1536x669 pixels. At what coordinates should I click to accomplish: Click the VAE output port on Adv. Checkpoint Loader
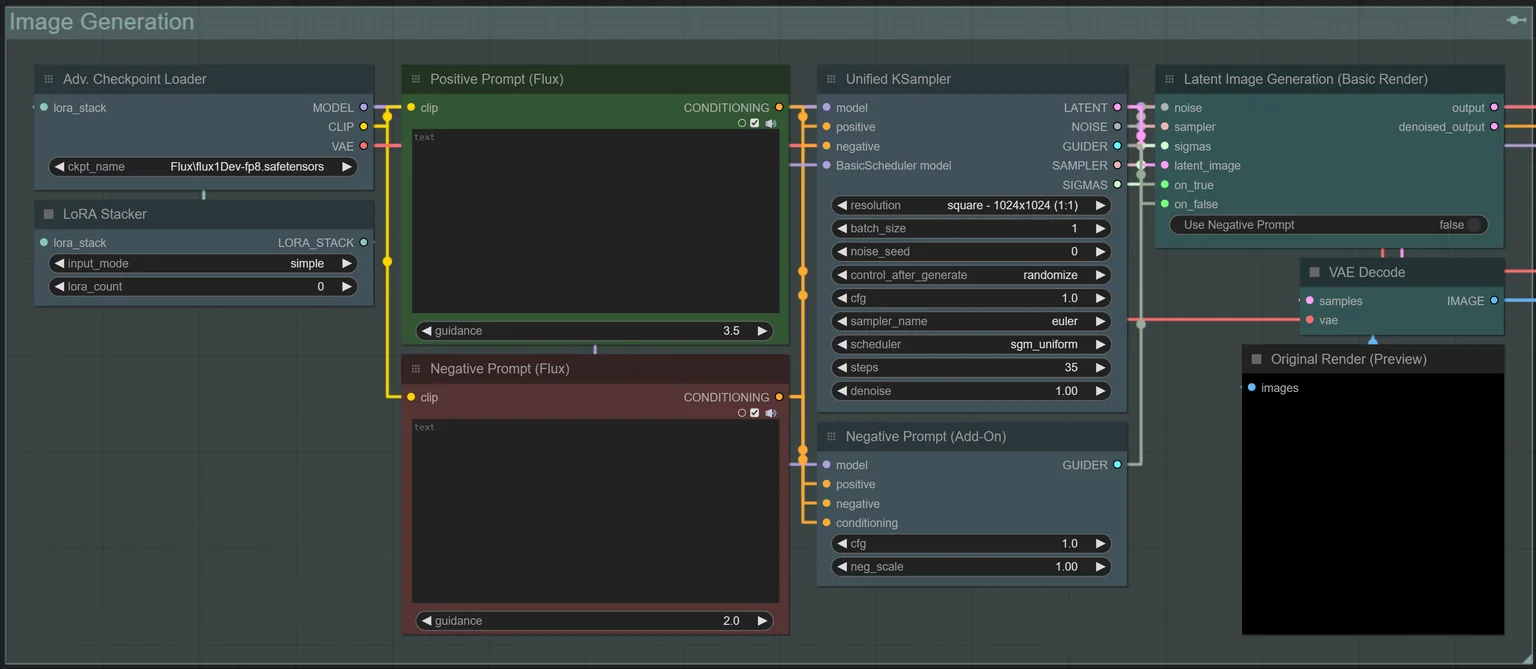point(363,146)
